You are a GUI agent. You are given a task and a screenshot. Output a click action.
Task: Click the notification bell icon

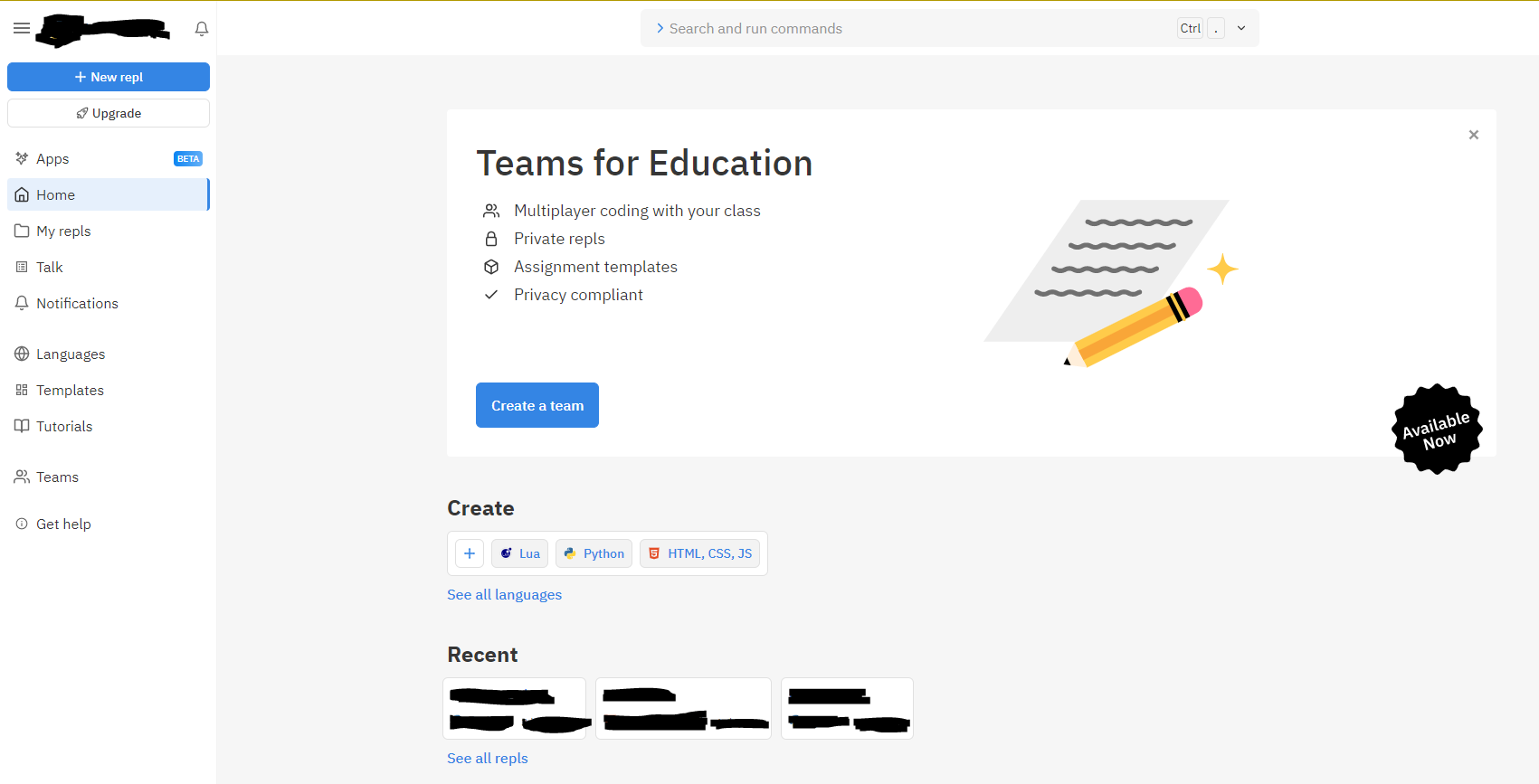202,29
